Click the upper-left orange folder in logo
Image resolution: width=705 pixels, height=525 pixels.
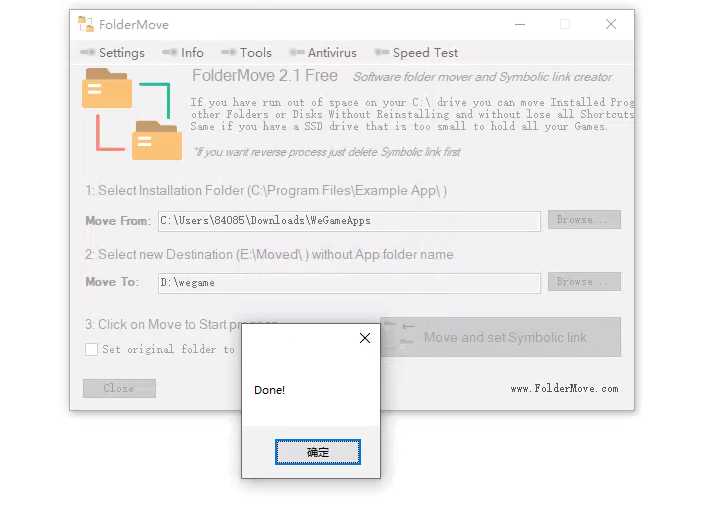[107, 88]
